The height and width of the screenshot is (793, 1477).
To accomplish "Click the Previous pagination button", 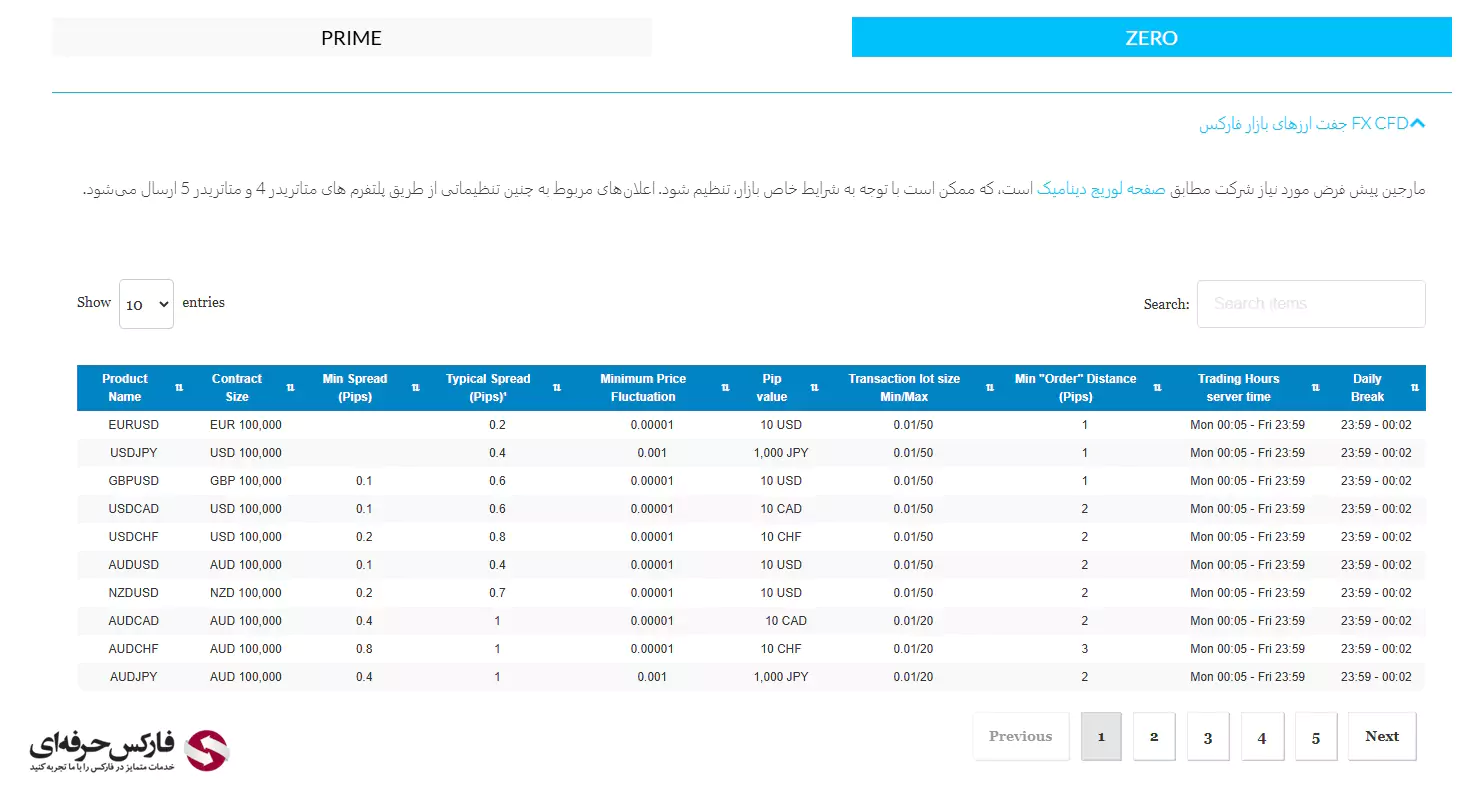I will tap(1021, 736).
